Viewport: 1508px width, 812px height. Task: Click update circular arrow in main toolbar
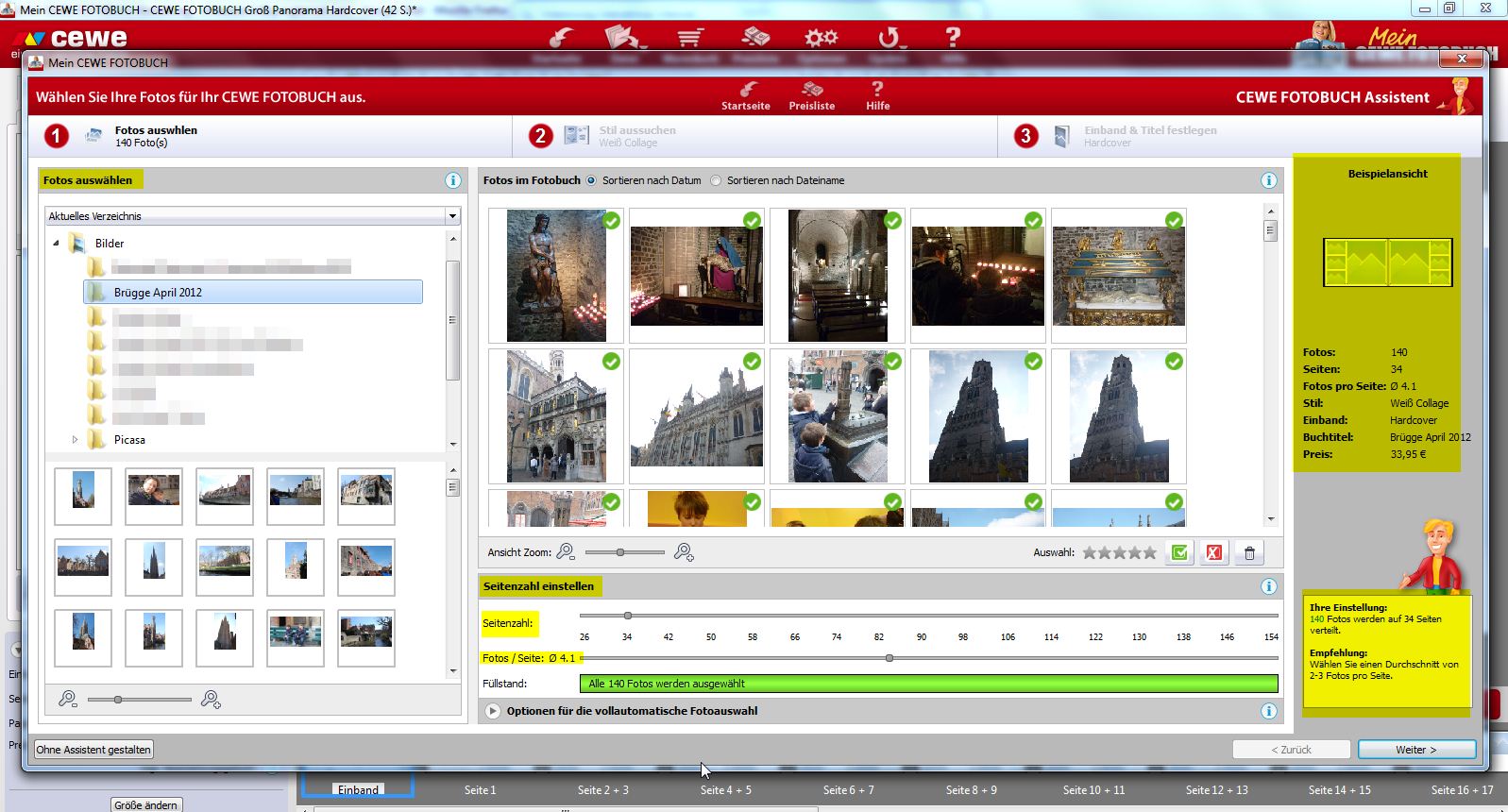click(890, 38)
